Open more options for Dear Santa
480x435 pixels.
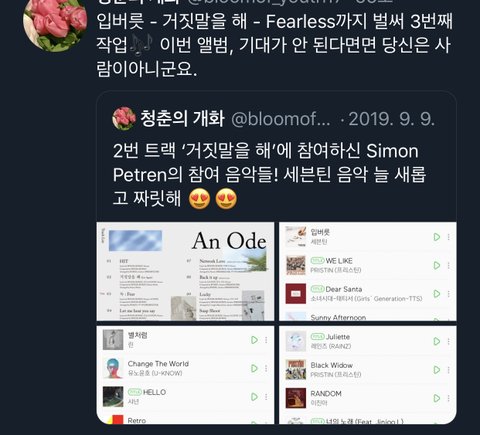click(x=449, y=294)
